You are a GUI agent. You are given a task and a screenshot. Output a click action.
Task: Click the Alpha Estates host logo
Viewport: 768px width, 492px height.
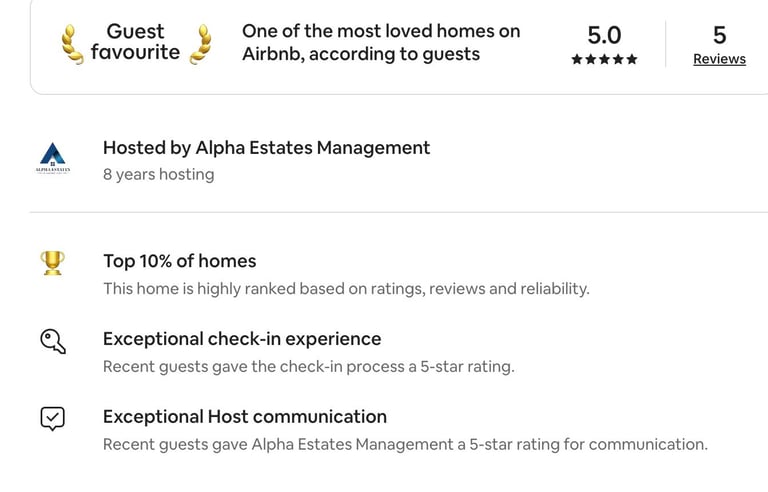(x=52, y=160)
